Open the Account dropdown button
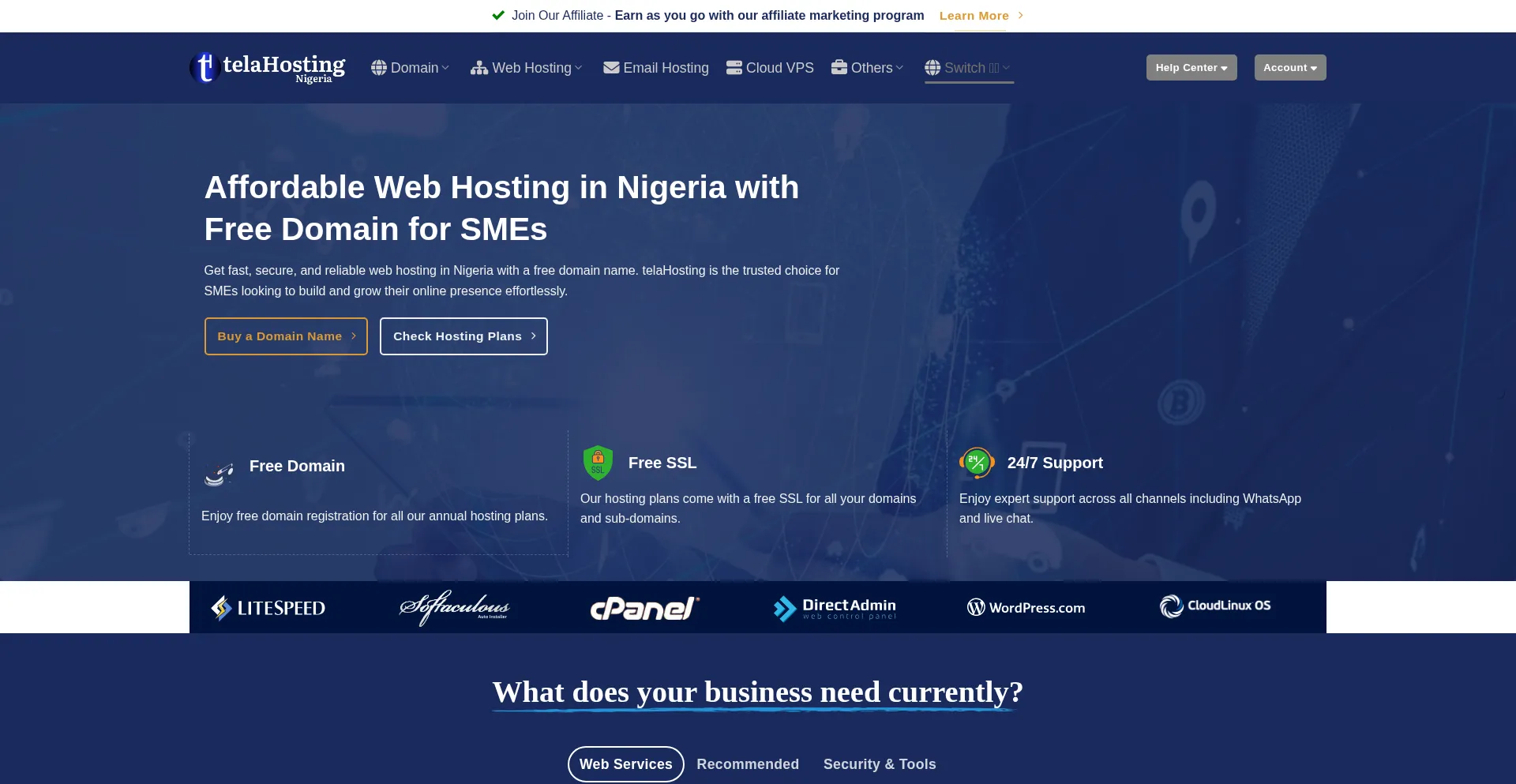Image resolution: width=1516 pixels, height=784 pixels. pyautogui.click(x=1290, y=68)
